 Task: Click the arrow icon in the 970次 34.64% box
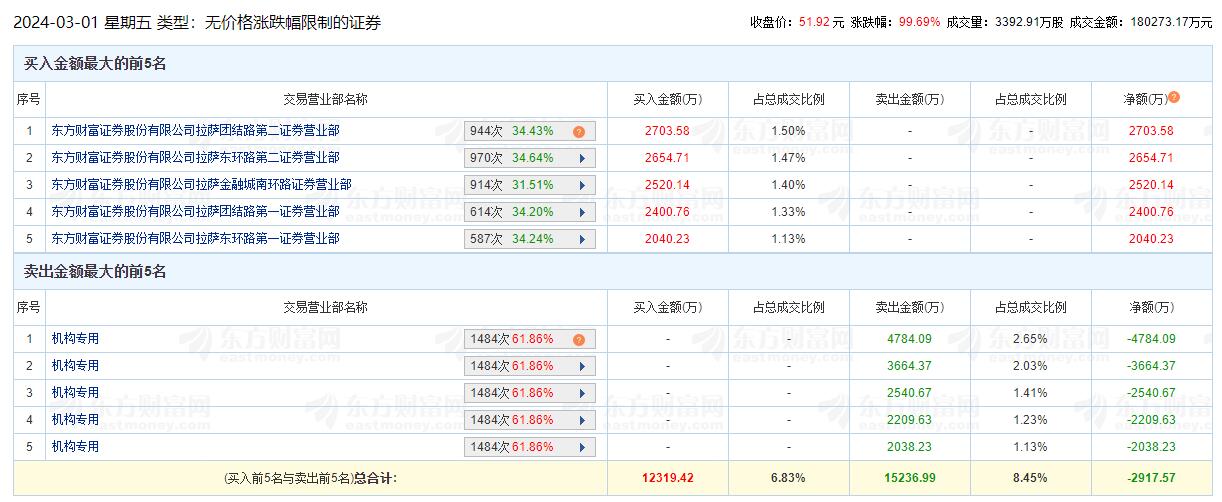click(x=580, y=158)
